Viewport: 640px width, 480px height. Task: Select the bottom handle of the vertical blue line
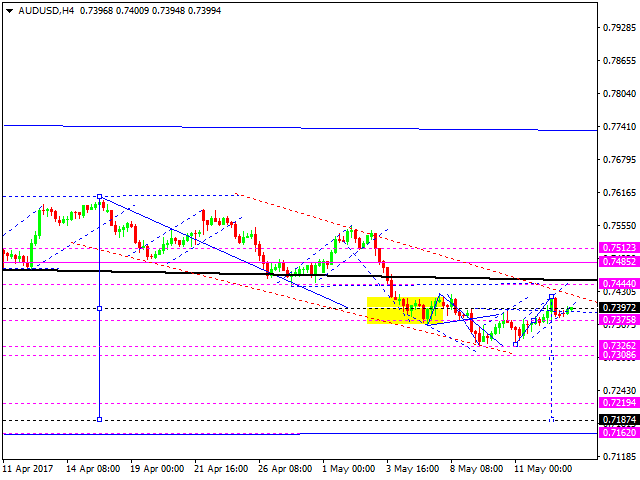coord(100,419)
